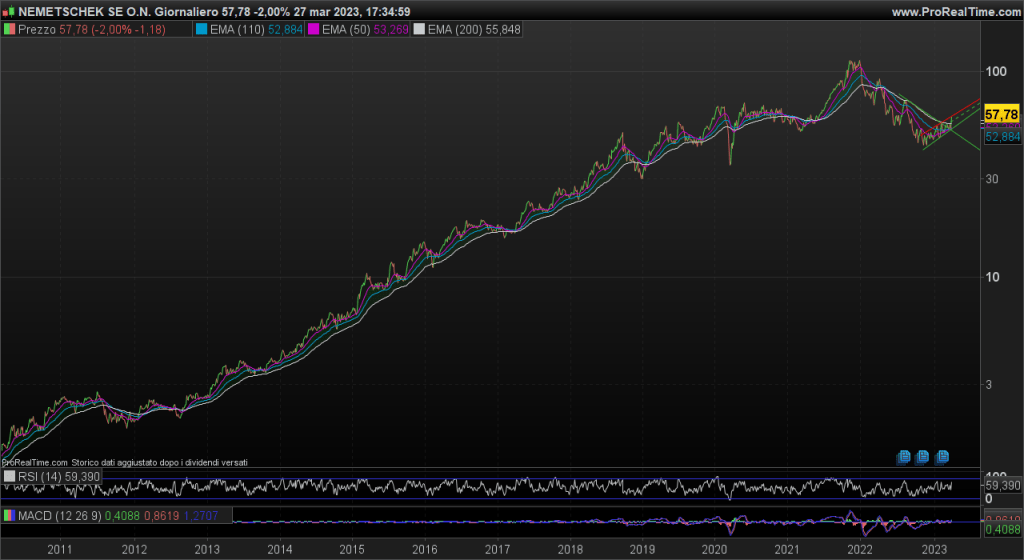
Task: Click the yellow 57,78 current price tag
Action: [1002, 115]
